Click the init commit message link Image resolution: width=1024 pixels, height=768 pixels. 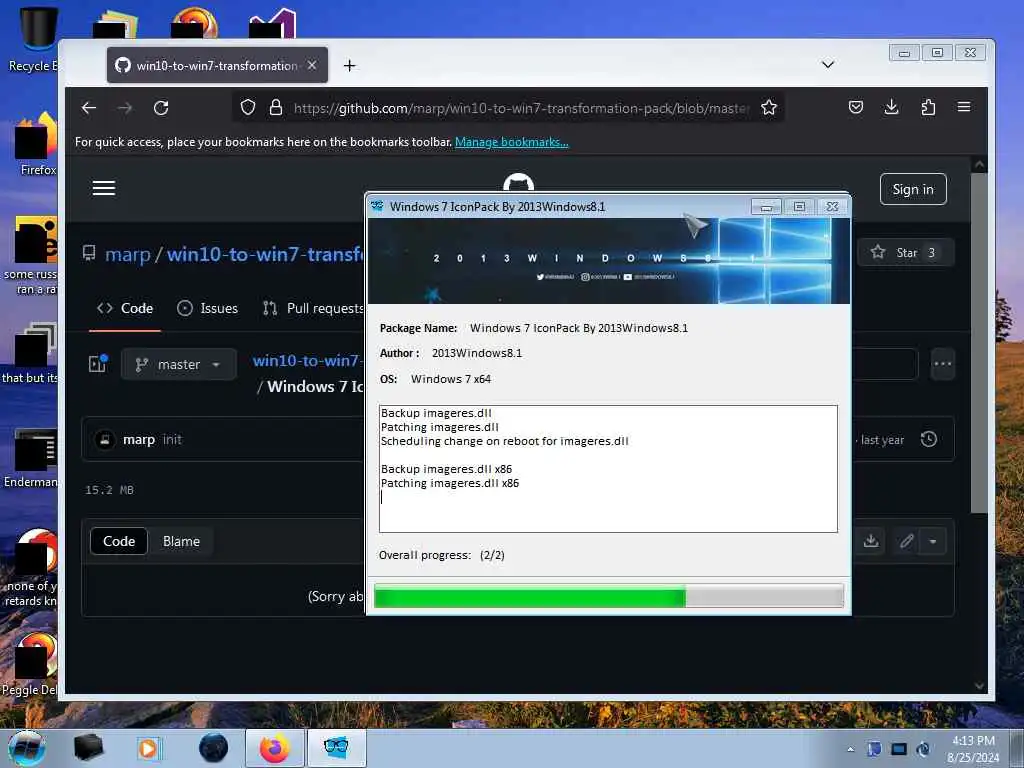[172, 440]
